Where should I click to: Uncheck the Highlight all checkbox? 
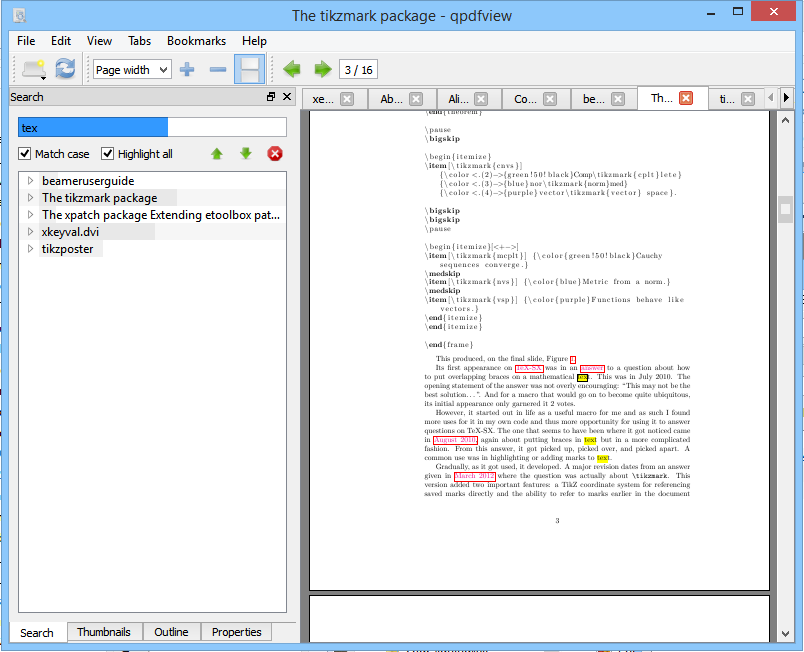(x=108, y=154)
